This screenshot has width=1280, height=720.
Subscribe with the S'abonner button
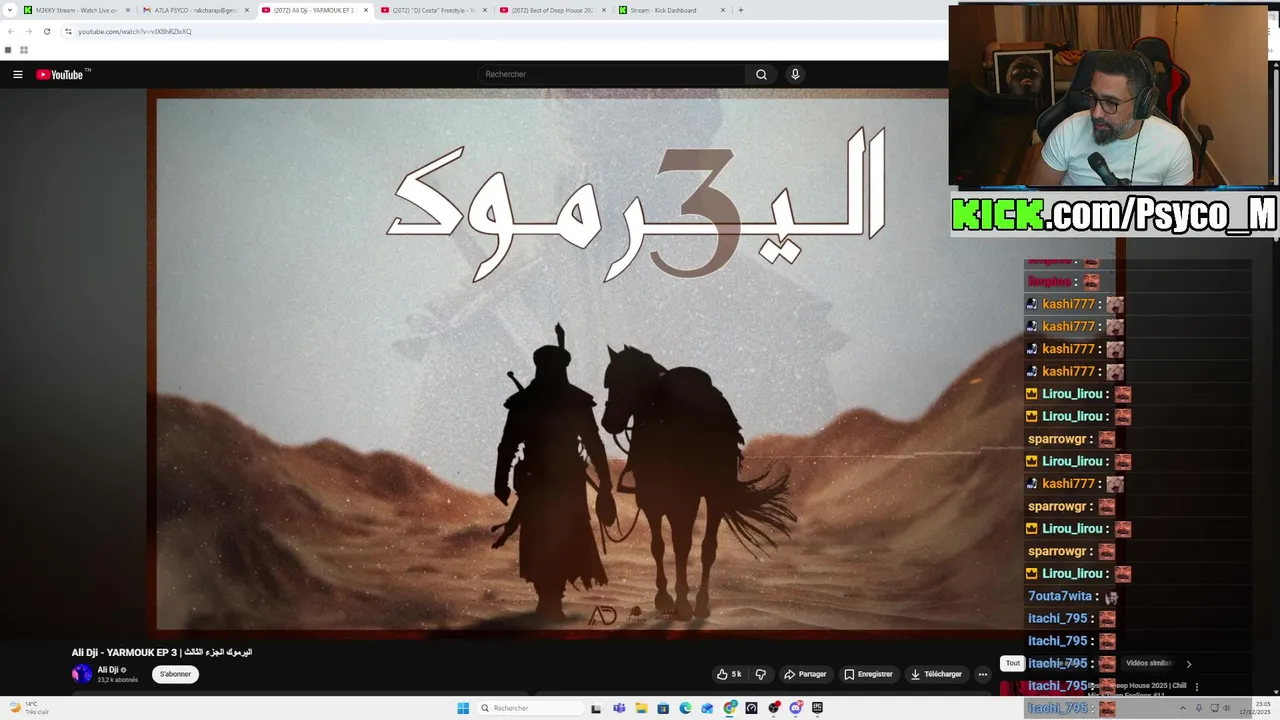click(x=175, y=674)
